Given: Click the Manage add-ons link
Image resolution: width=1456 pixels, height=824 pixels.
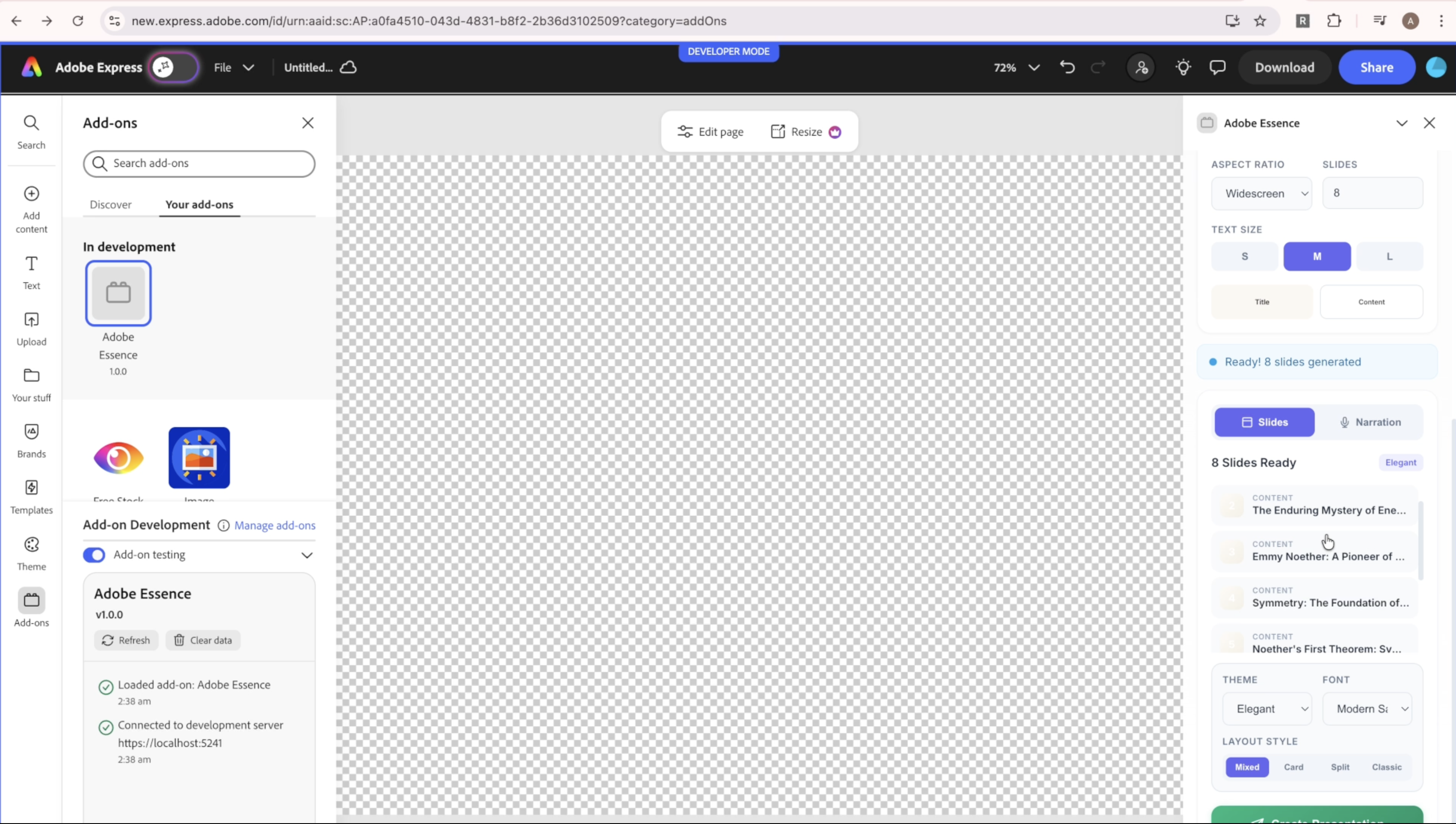Looking at the screenshot, I should tap(274, 525).
